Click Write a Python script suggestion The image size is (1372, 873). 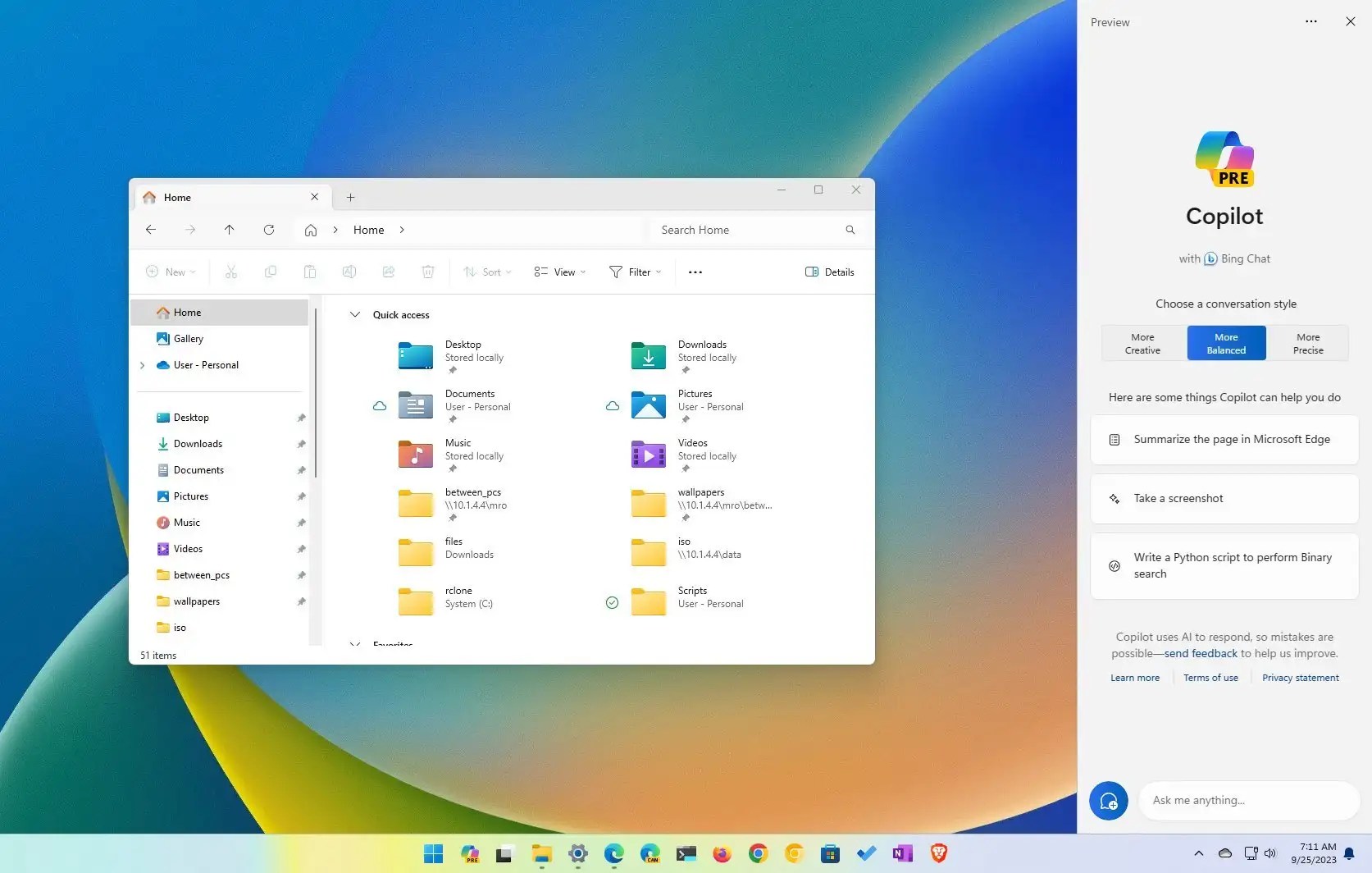pos(1224,566)
